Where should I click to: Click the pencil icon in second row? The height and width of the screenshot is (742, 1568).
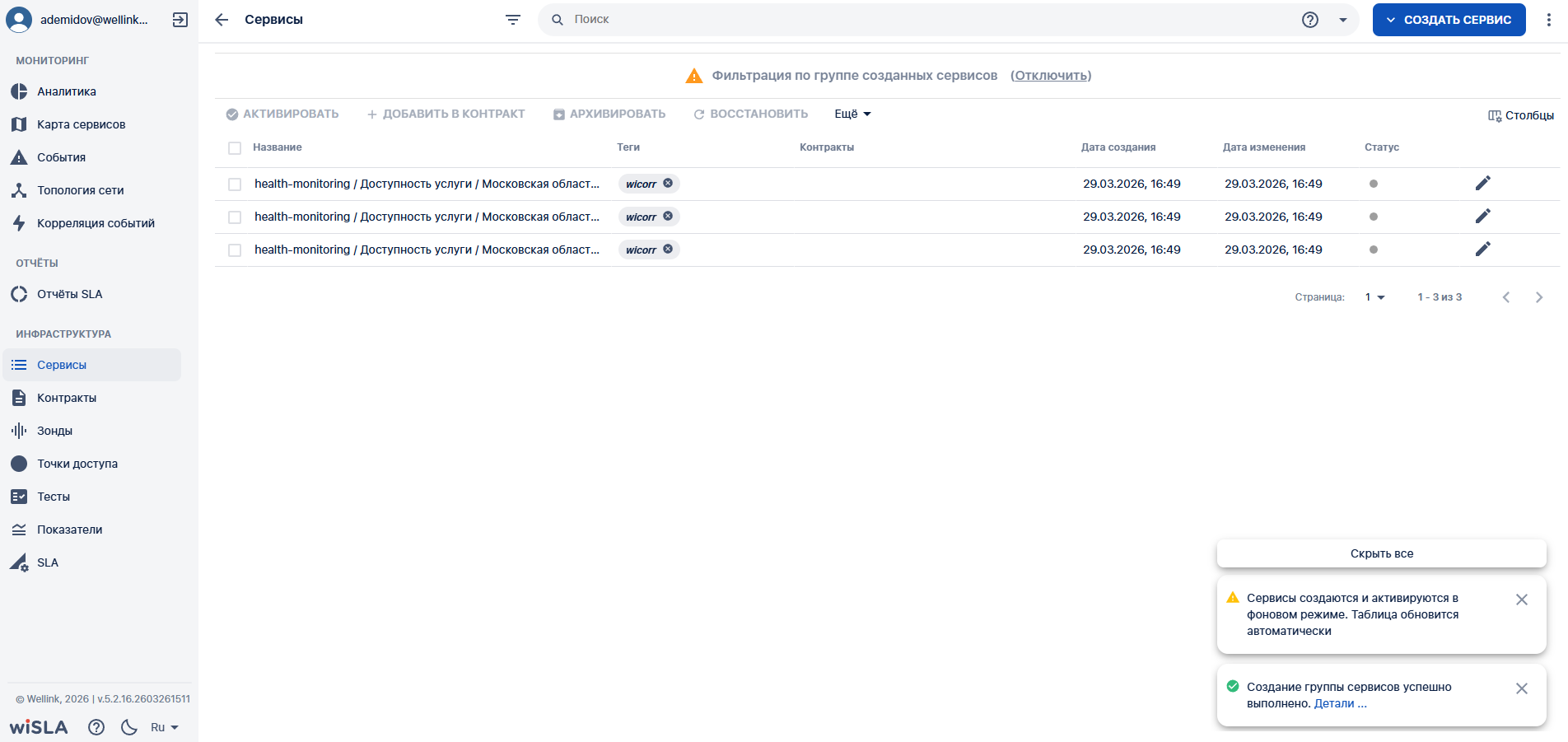click(x=1483, y=216)
